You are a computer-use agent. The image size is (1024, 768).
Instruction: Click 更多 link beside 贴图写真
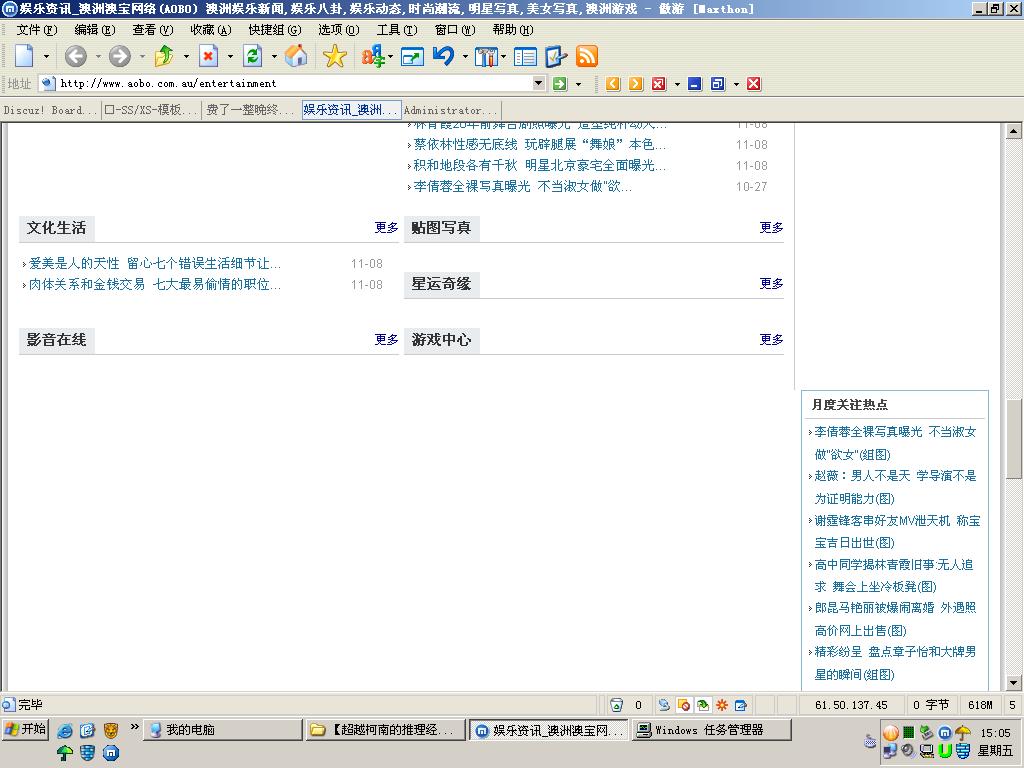coord(771,227)
